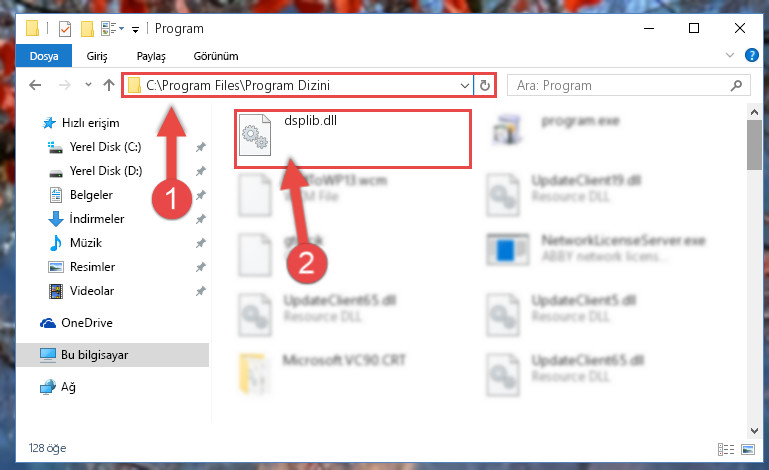Click the Properties icon in title bar

coord(65,29)
